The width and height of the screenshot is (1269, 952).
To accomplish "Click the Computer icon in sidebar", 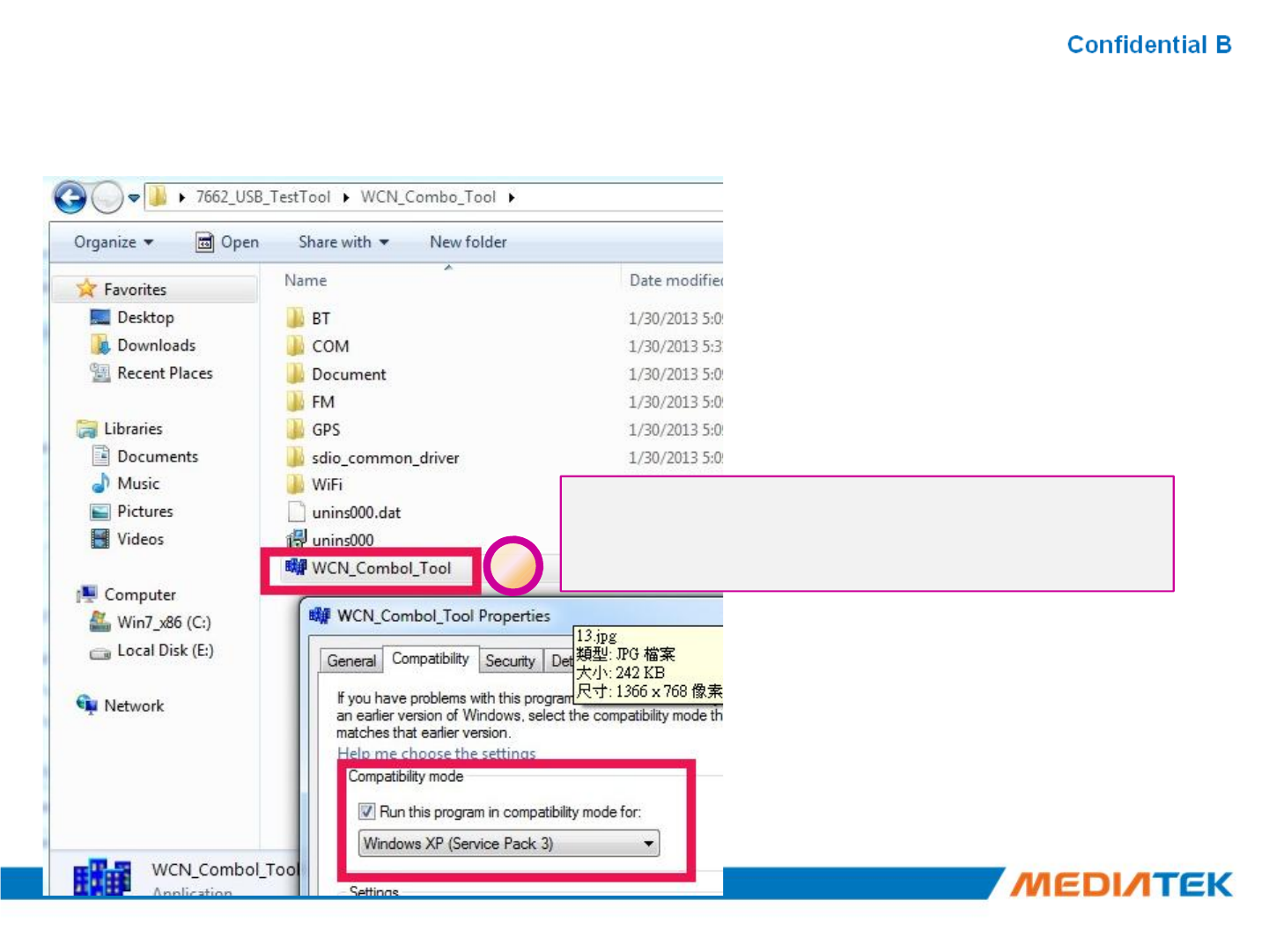I will (86, 594).
